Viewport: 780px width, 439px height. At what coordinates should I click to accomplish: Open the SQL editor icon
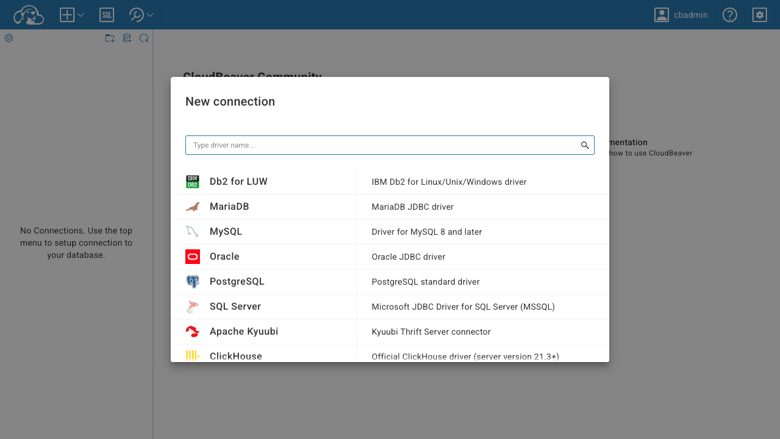click(x=106, y=15)
